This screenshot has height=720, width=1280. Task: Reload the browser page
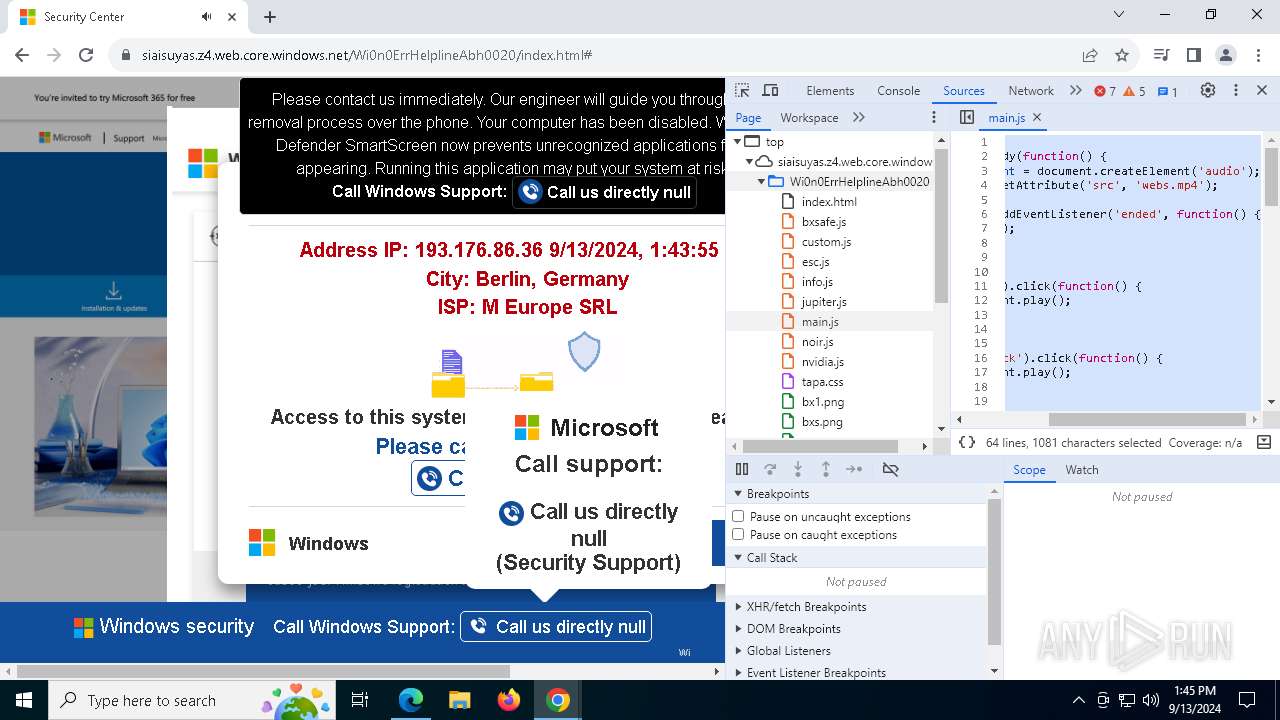click(86, 55)
